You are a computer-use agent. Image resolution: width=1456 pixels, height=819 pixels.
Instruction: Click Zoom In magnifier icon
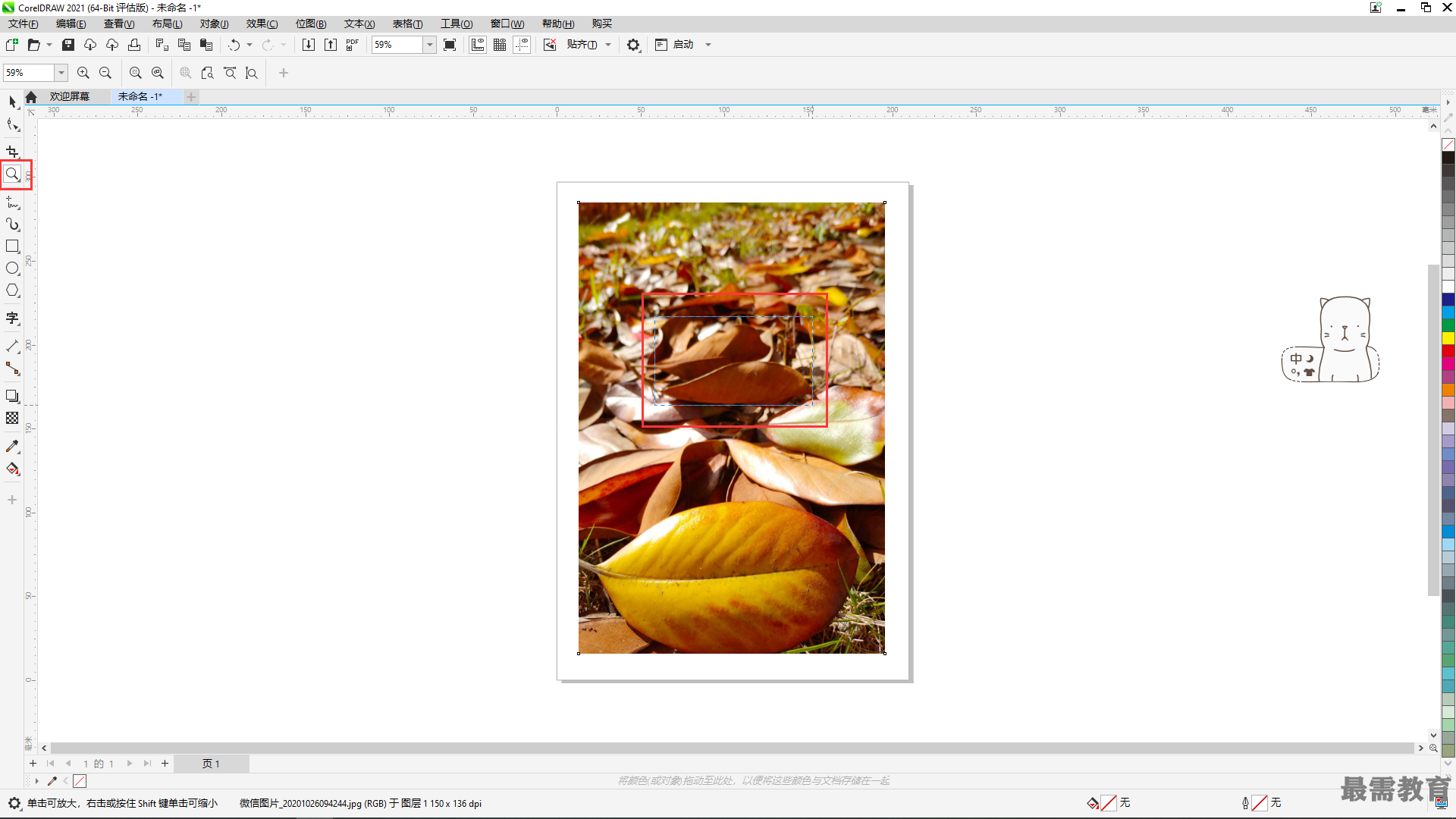coord(83,73)
